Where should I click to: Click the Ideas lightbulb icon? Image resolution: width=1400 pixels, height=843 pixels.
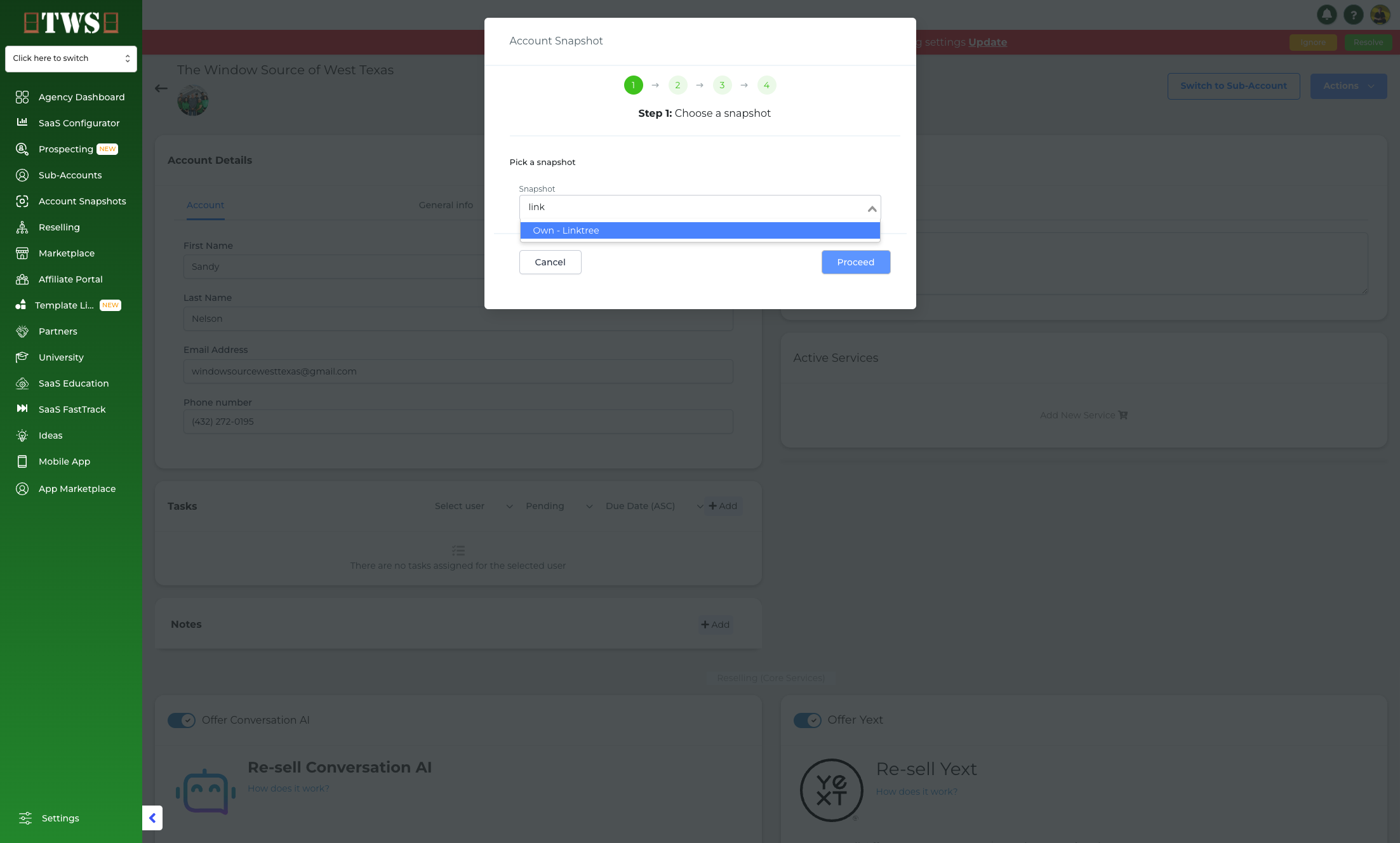point(22,435)
